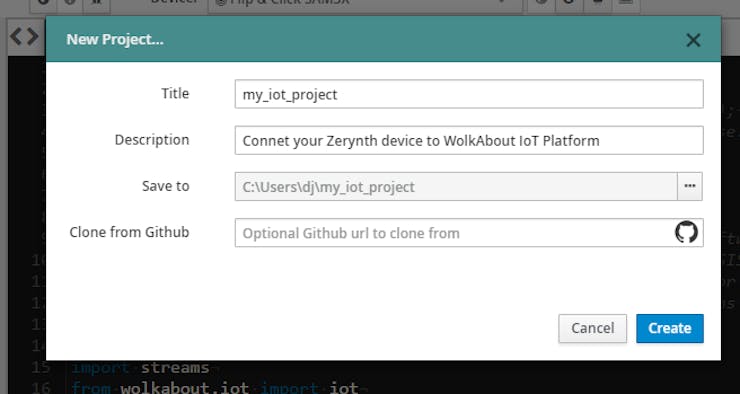This screenshot has height=394, width=740.
Task: Focus the Title field containing my_iot_project
Action: pyautogui.click(x=469, y=94)
